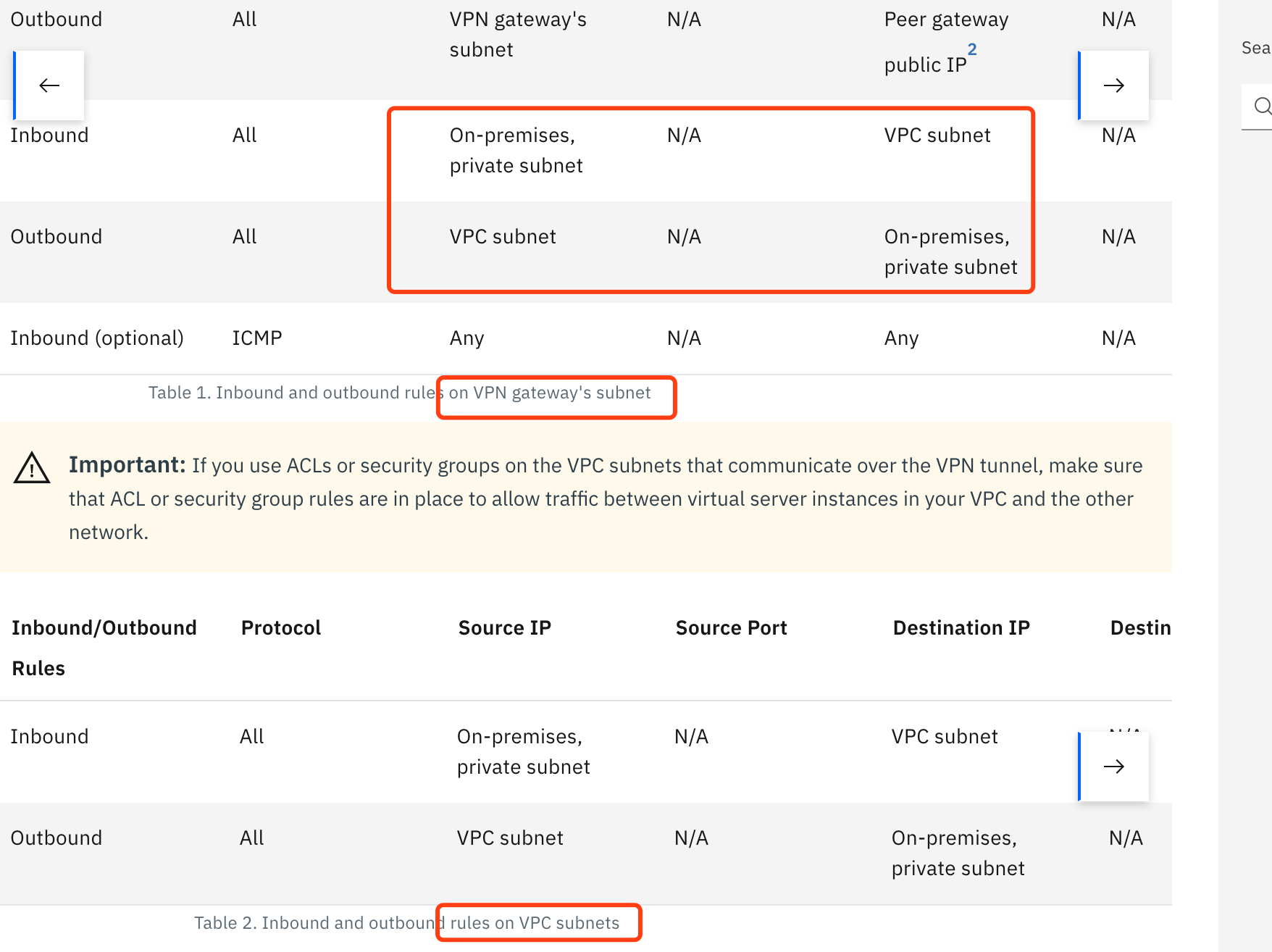Click the Destination IP column header

[961, 627]
